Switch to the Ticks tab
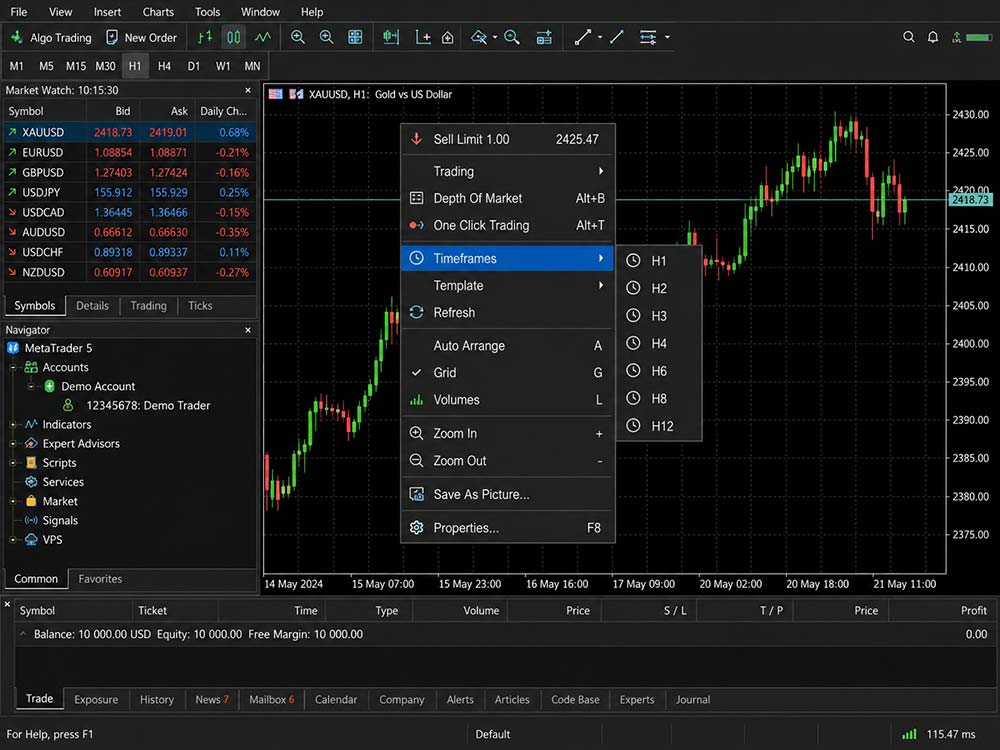 200,306
